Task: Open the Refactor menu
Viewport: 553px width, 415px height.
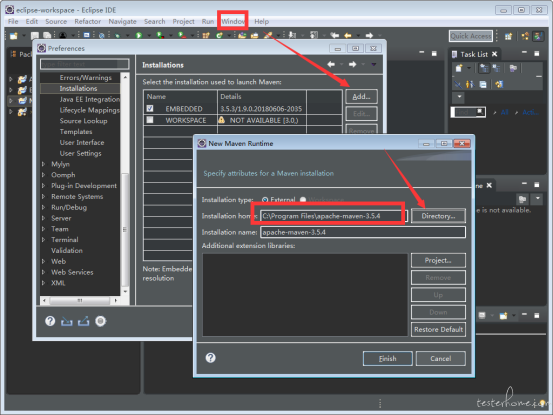Action: [x=87, y=22]
